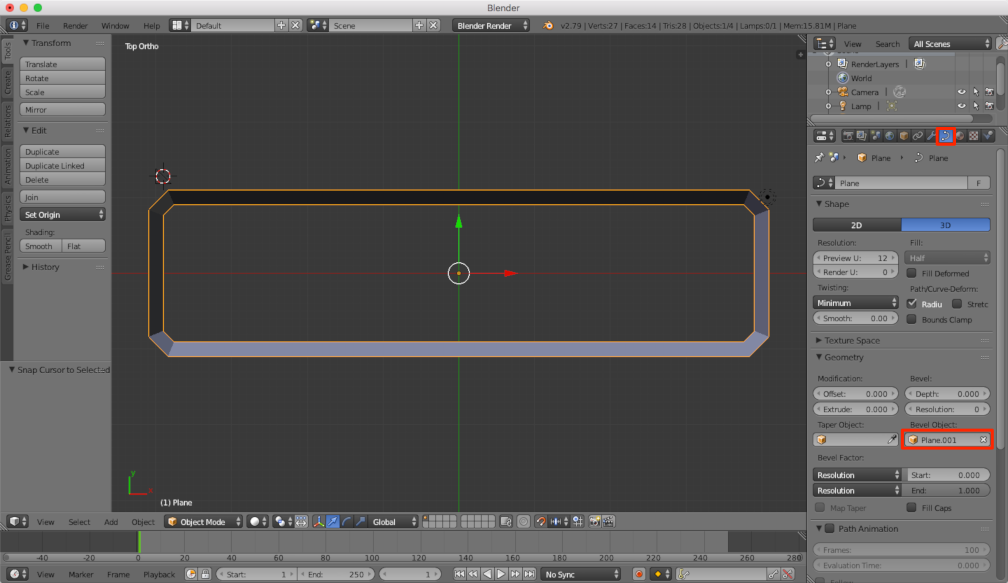This screenshot has width=1008, height=583.
Task: Enable the Path Animation checkbox
Action: pos(829,528)
